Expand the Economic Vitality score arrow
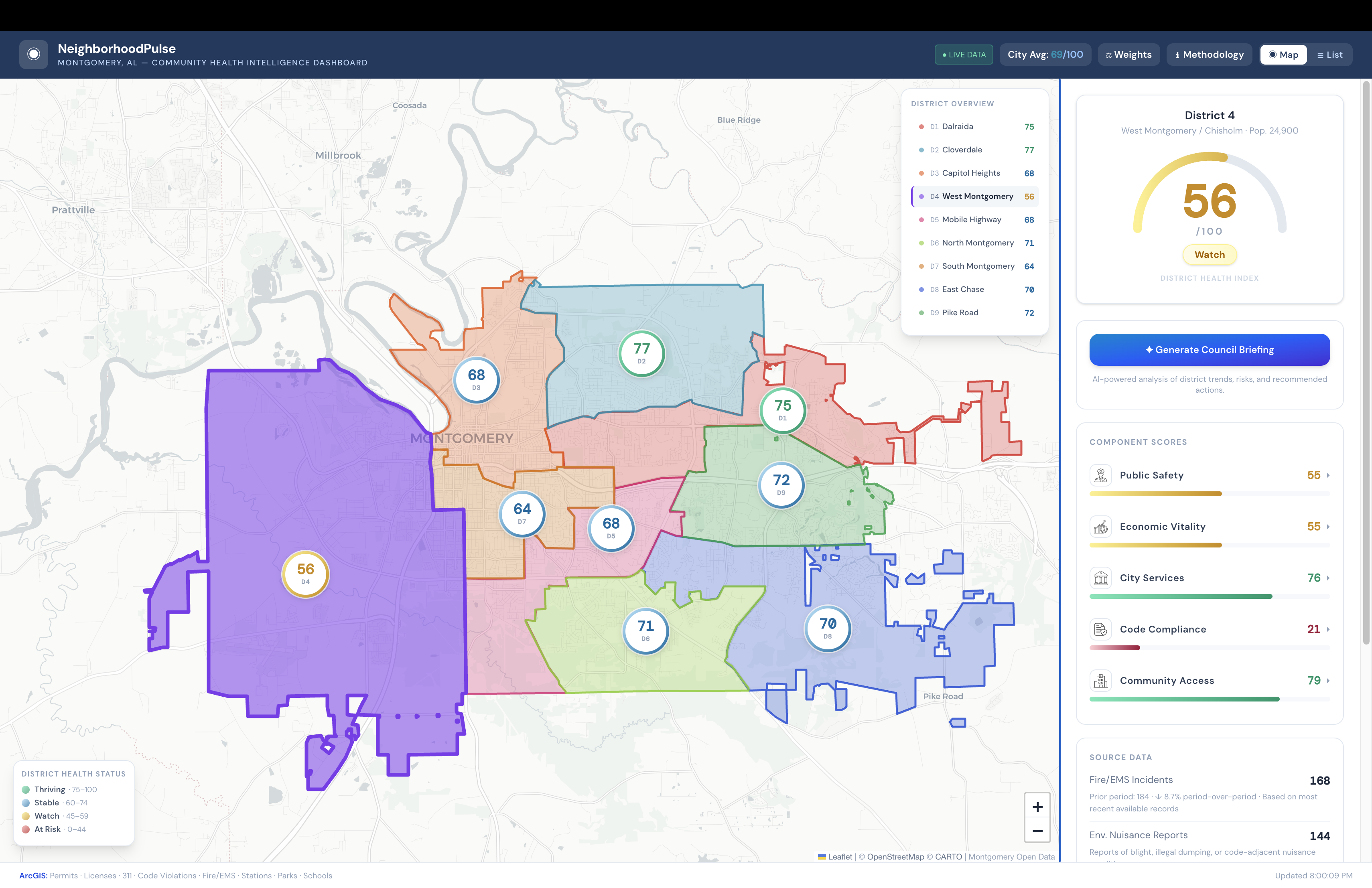The height and width of the screenshot is (888, 1372). 1328,527
